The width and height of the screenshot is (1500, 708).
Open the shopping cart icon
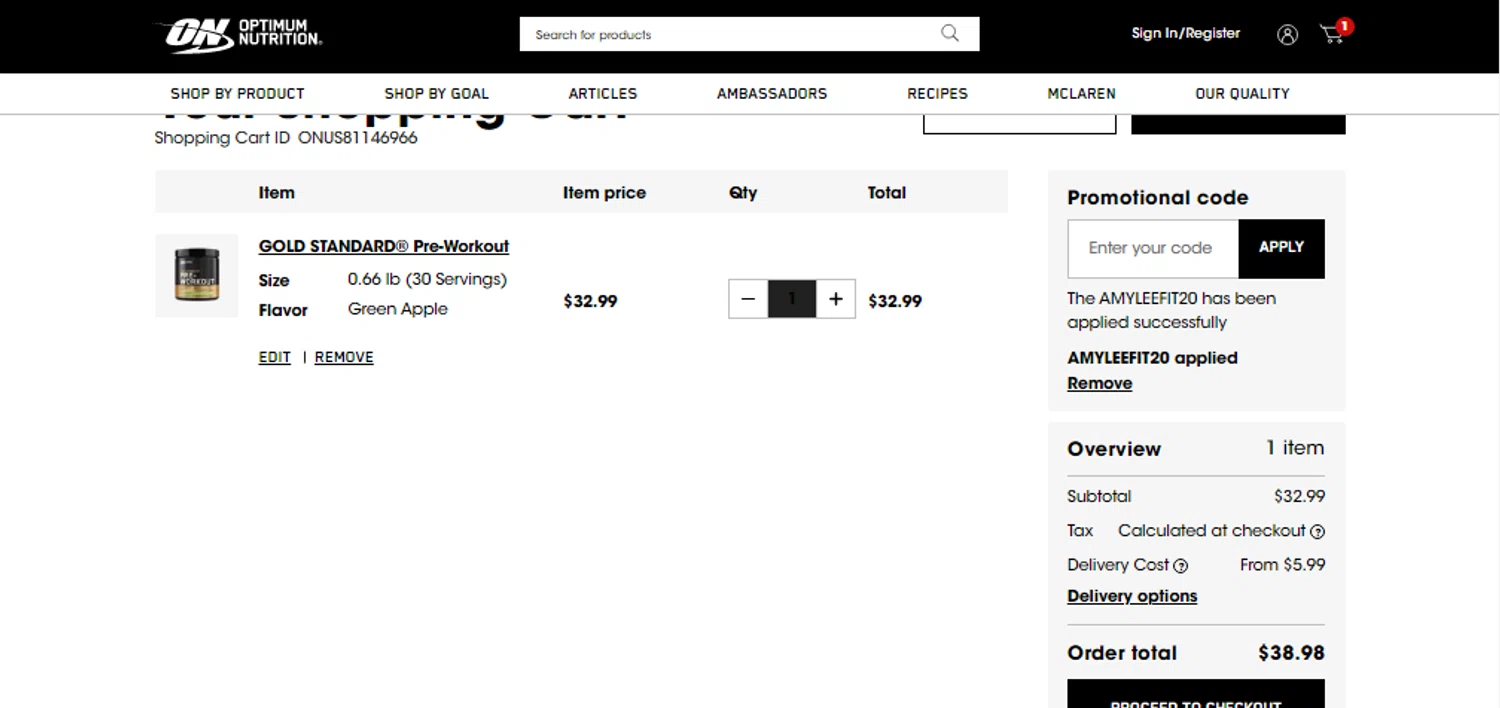point(1332,35)
